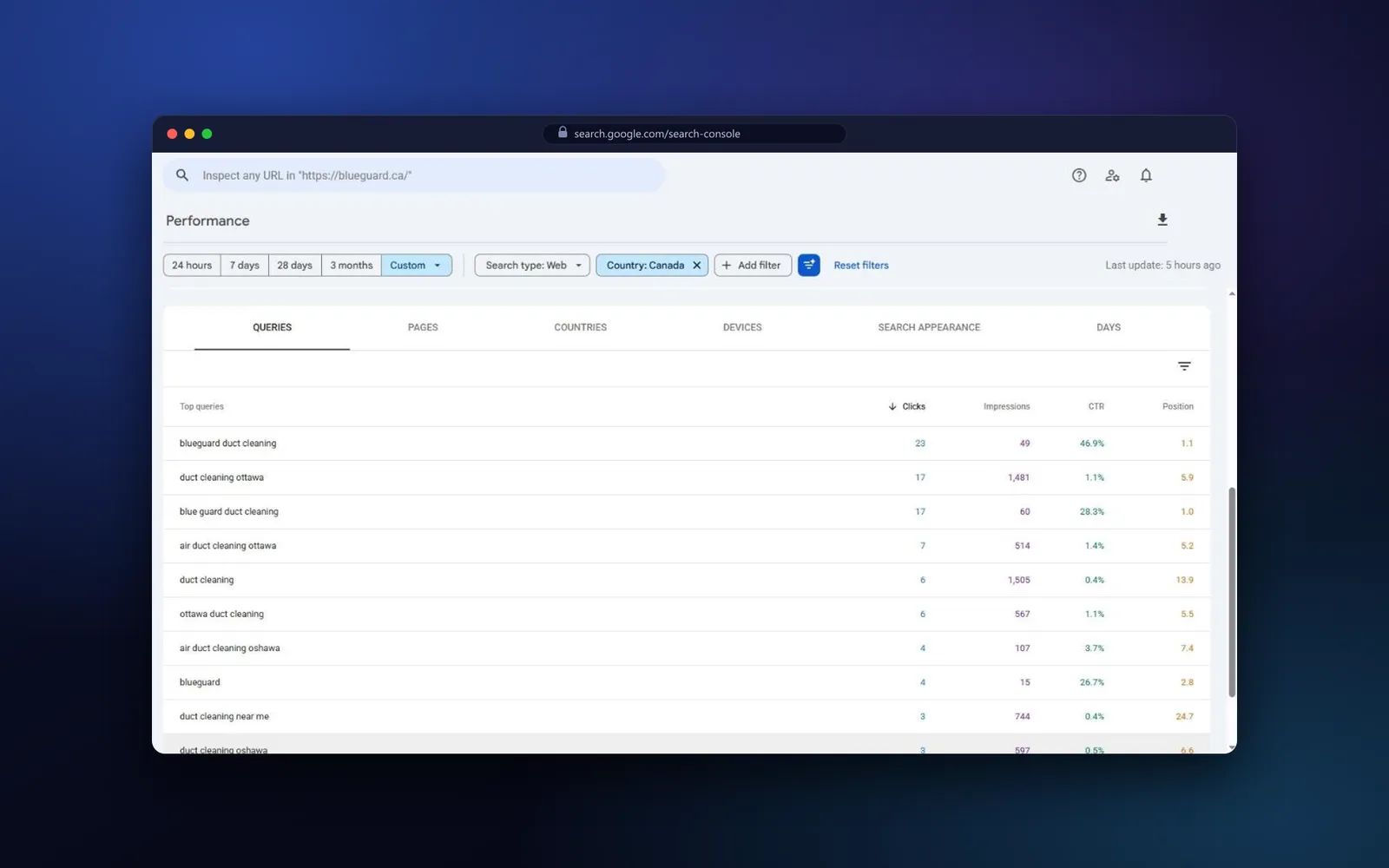The image size is (1389, 868).
Task: Select the 'ottawa duct cleaning' query
Action: pos(221,614)
